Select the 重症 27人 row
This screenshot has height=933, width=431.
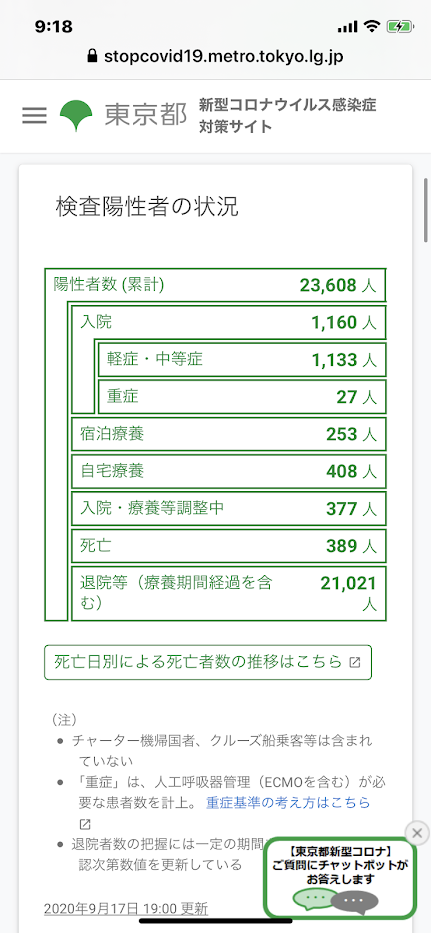pos(242,396)
